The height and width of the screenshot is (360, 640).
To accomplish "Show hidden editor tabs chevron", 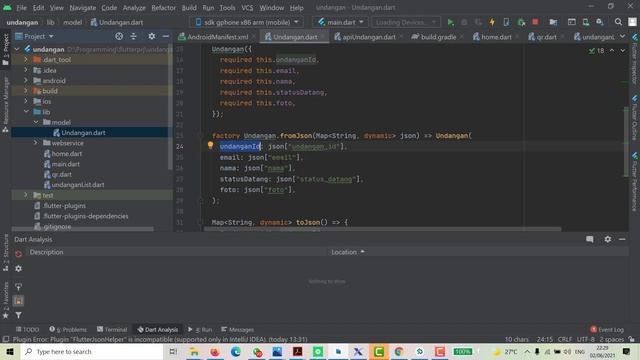I will coord(622,36).
